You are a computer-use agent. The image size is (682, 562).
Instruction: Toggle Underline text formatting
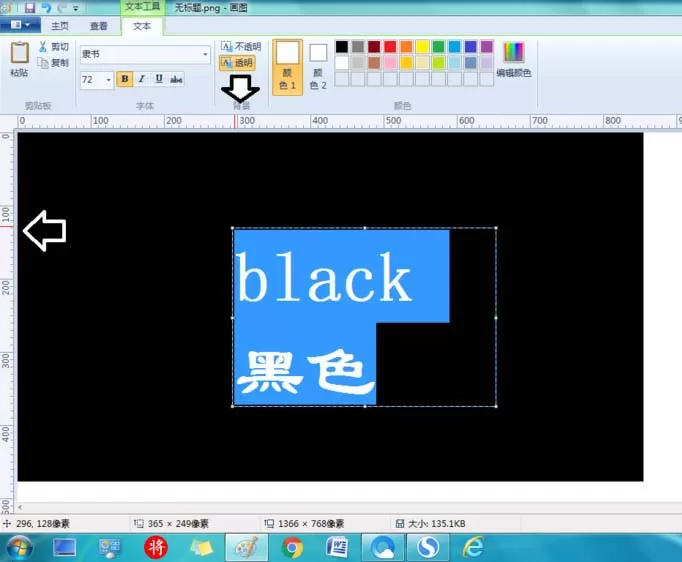click(159, 79)
